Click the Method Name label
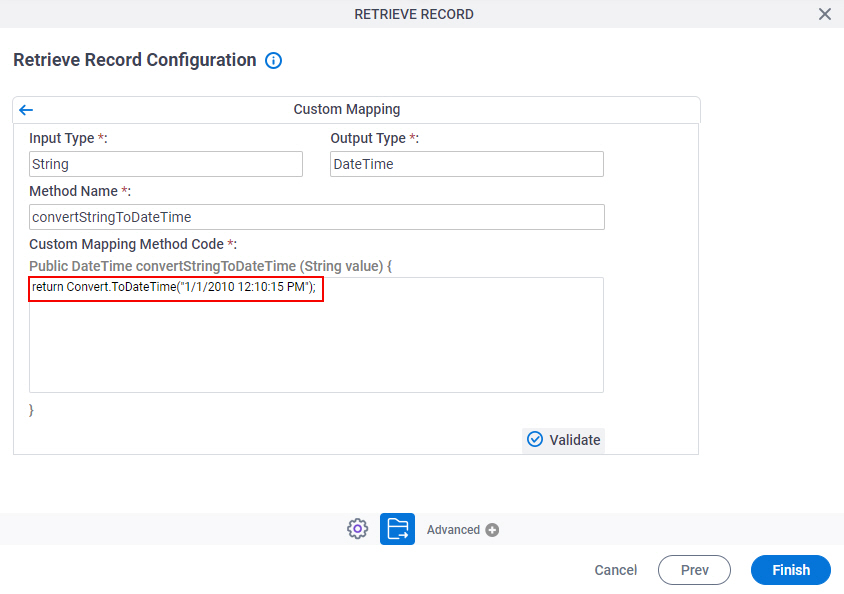The image size is (844, 594). pos(80,192)
